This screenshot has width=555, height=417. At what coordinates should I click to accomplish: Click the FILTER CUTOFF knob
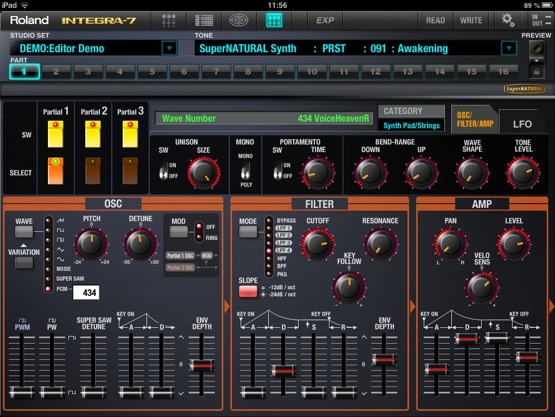click(317, 244)
